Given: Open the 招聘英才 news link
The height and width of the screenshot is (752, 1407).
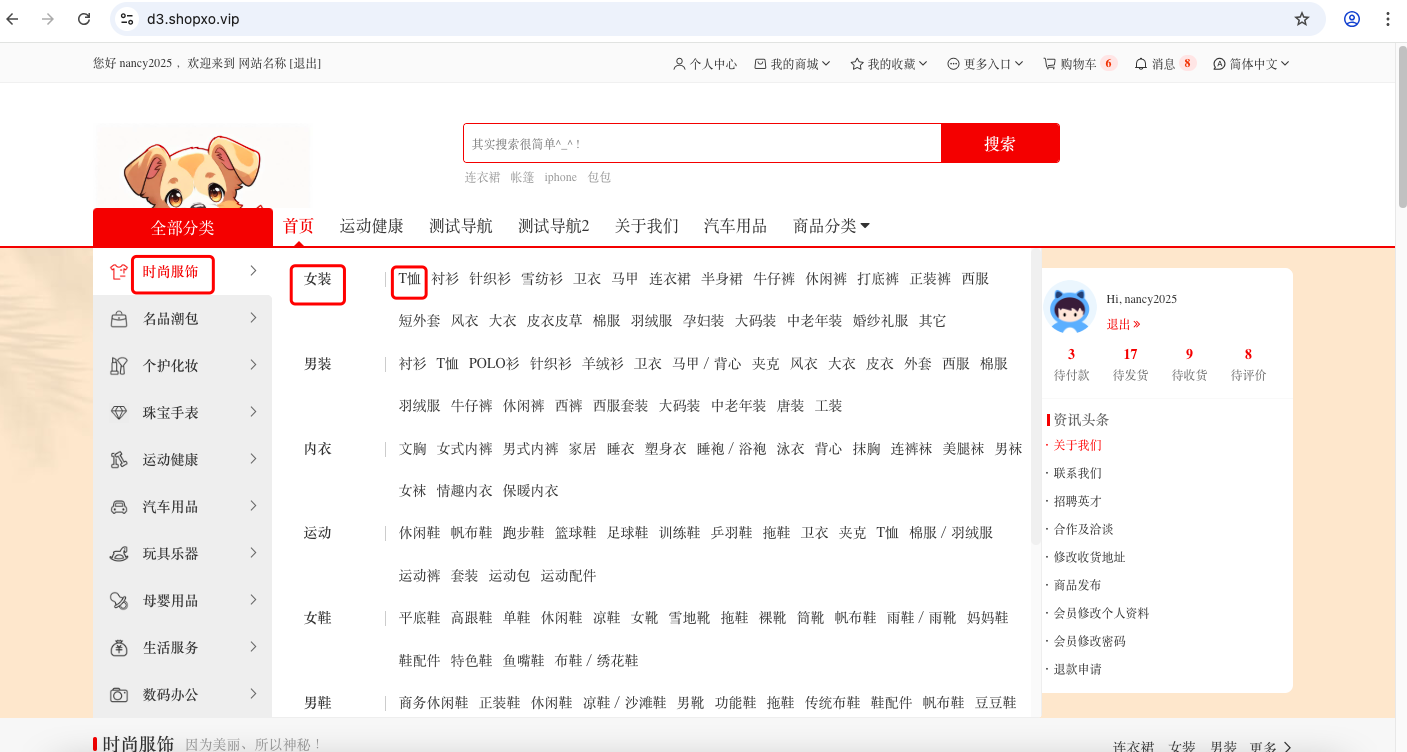Looking at the screenshot, I should (x=1077, y=501).
